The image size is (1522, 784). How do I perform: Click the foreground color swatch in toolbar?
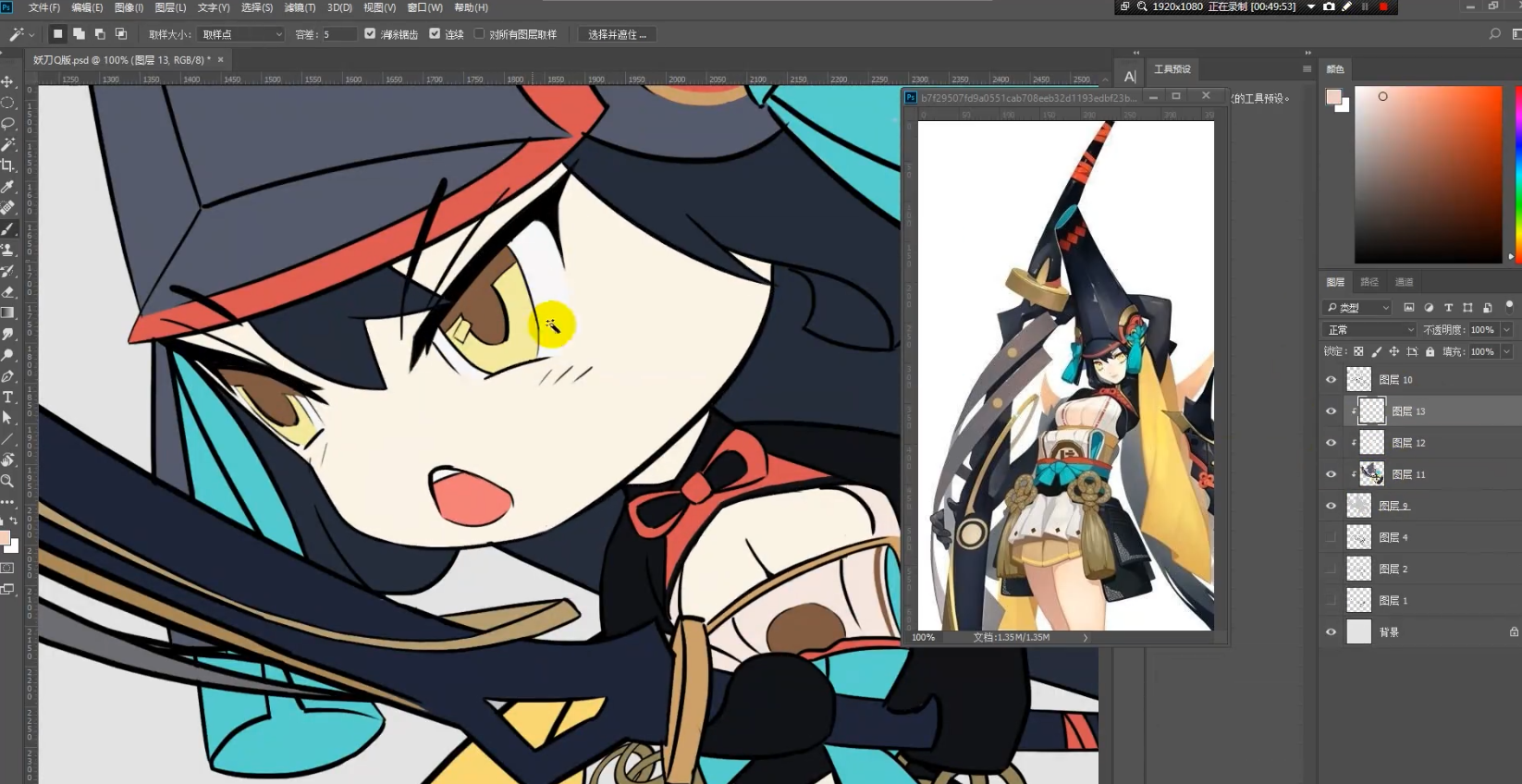tap(5, 538)
